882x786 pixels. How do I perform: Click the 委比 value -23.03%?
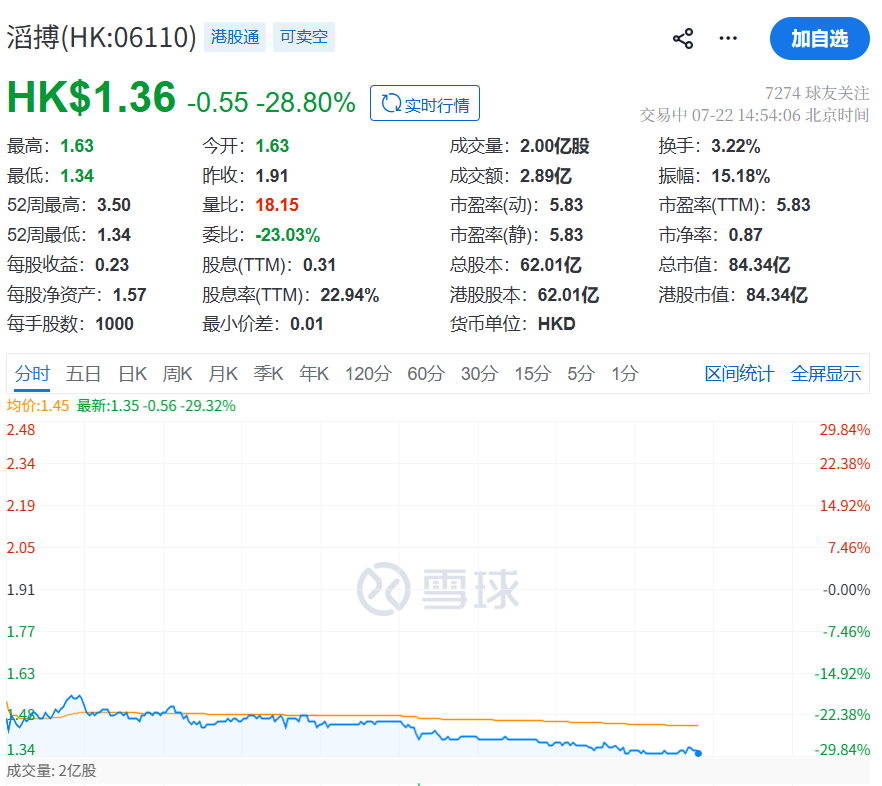click(287, 235)
